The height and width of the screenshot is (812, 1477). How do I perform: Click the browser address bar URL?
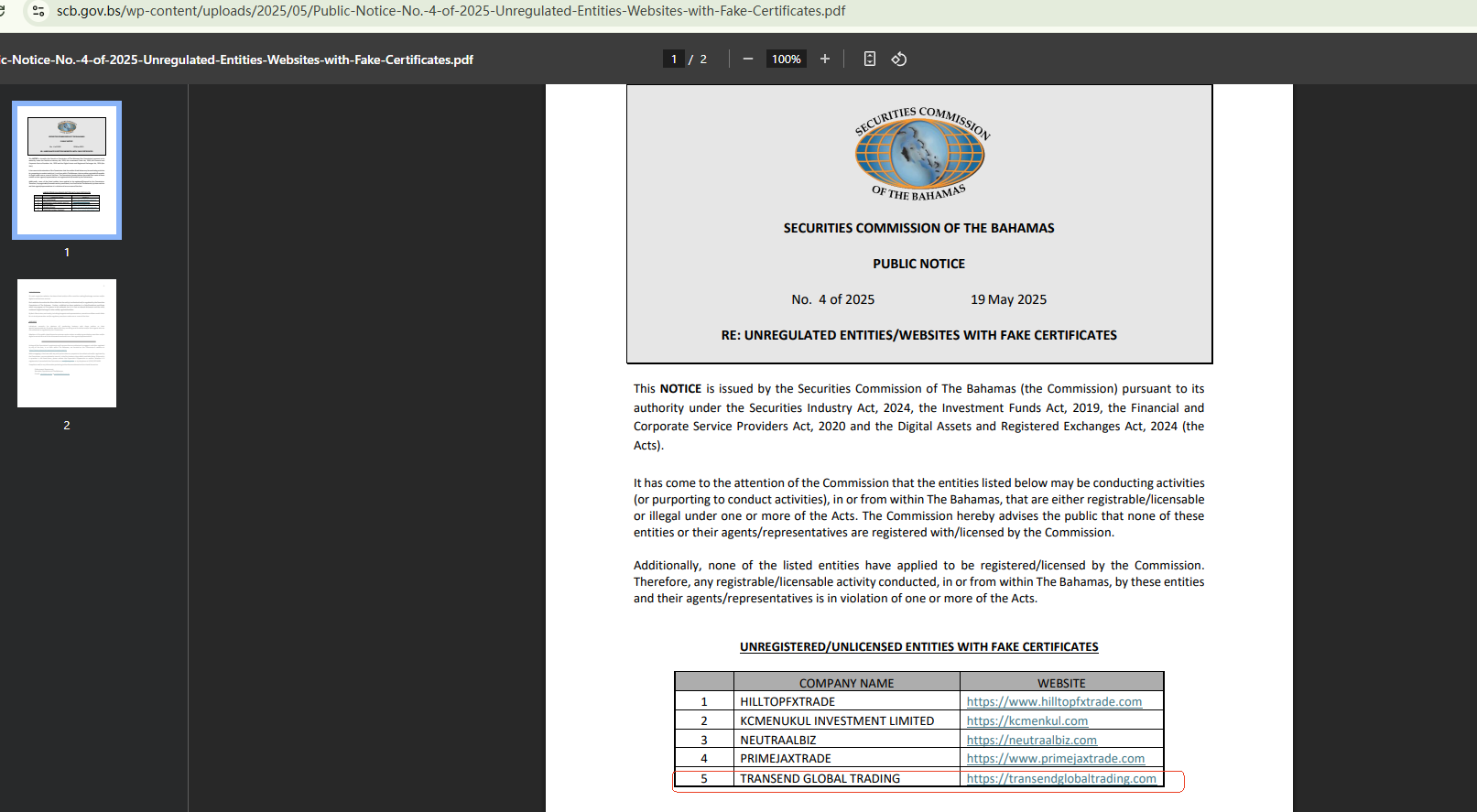pos(451,11)
